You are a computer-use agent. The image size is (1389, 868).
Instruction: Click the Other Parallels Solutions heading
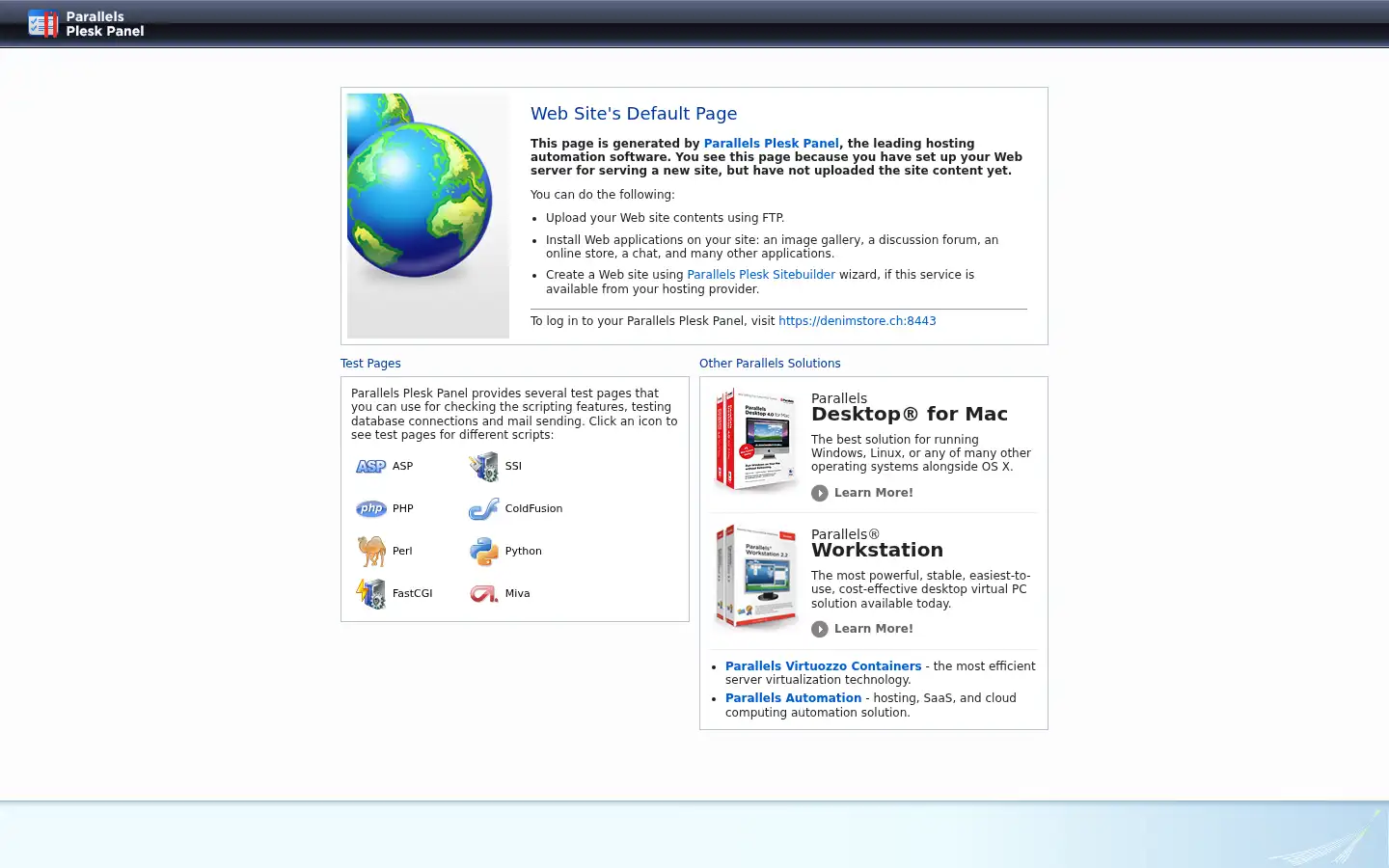tap(770, 364)
